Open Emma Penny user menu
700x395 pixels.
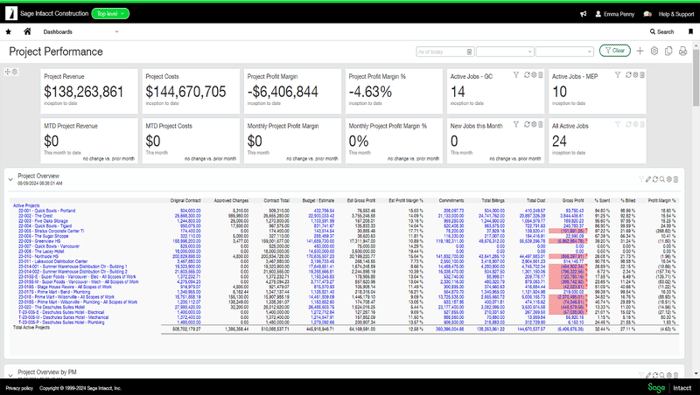pyautogui.click(x=615, y=14)
